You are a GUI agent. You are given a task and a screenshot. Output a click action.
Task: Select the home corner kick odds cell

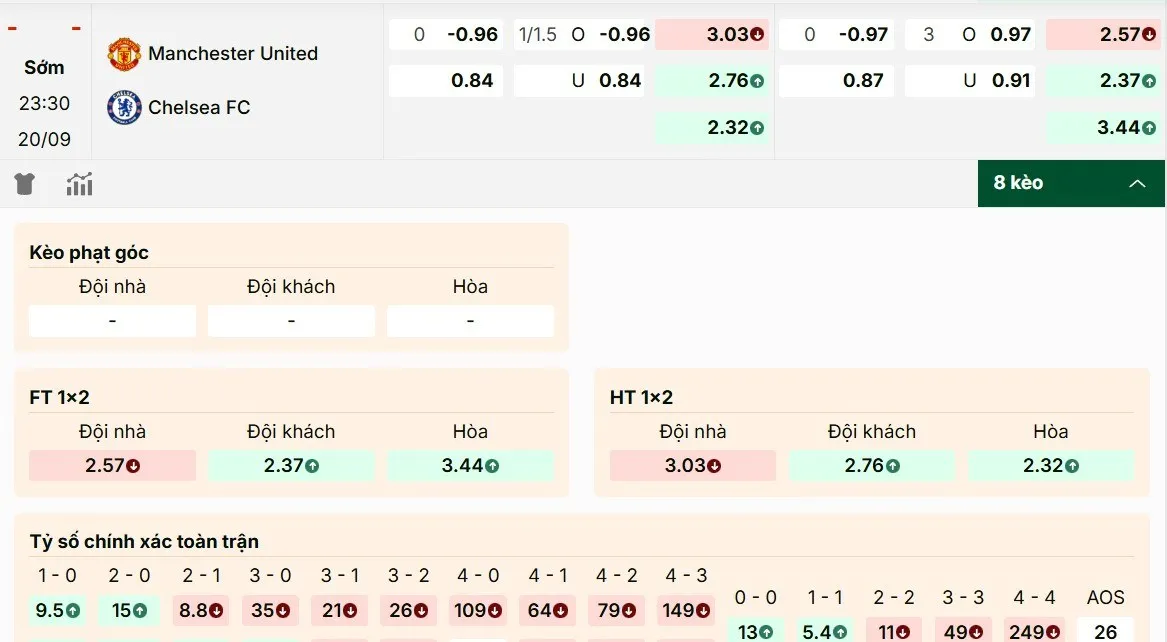coord(112,321)
